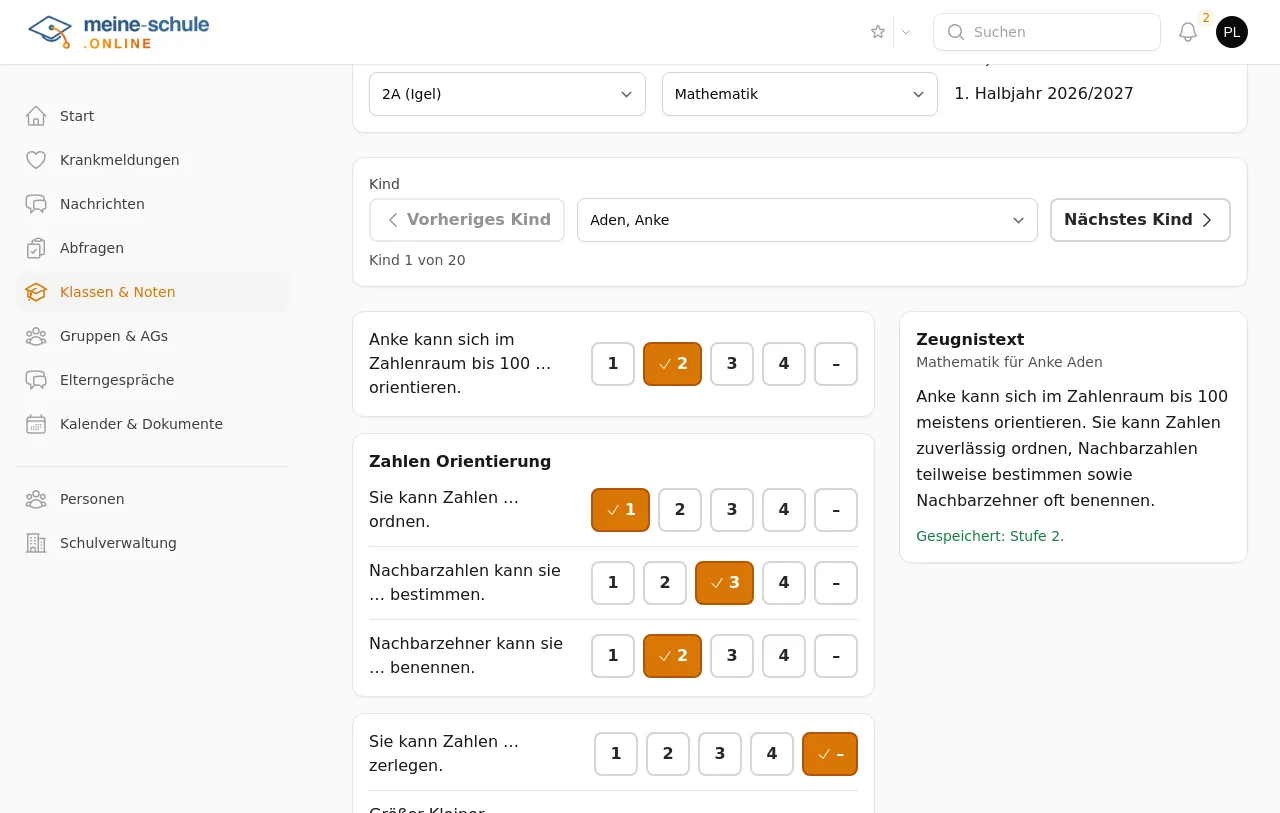
Task: Select grade 1 for Nachbarzehner benennen
Action: (x=613, y=656)
